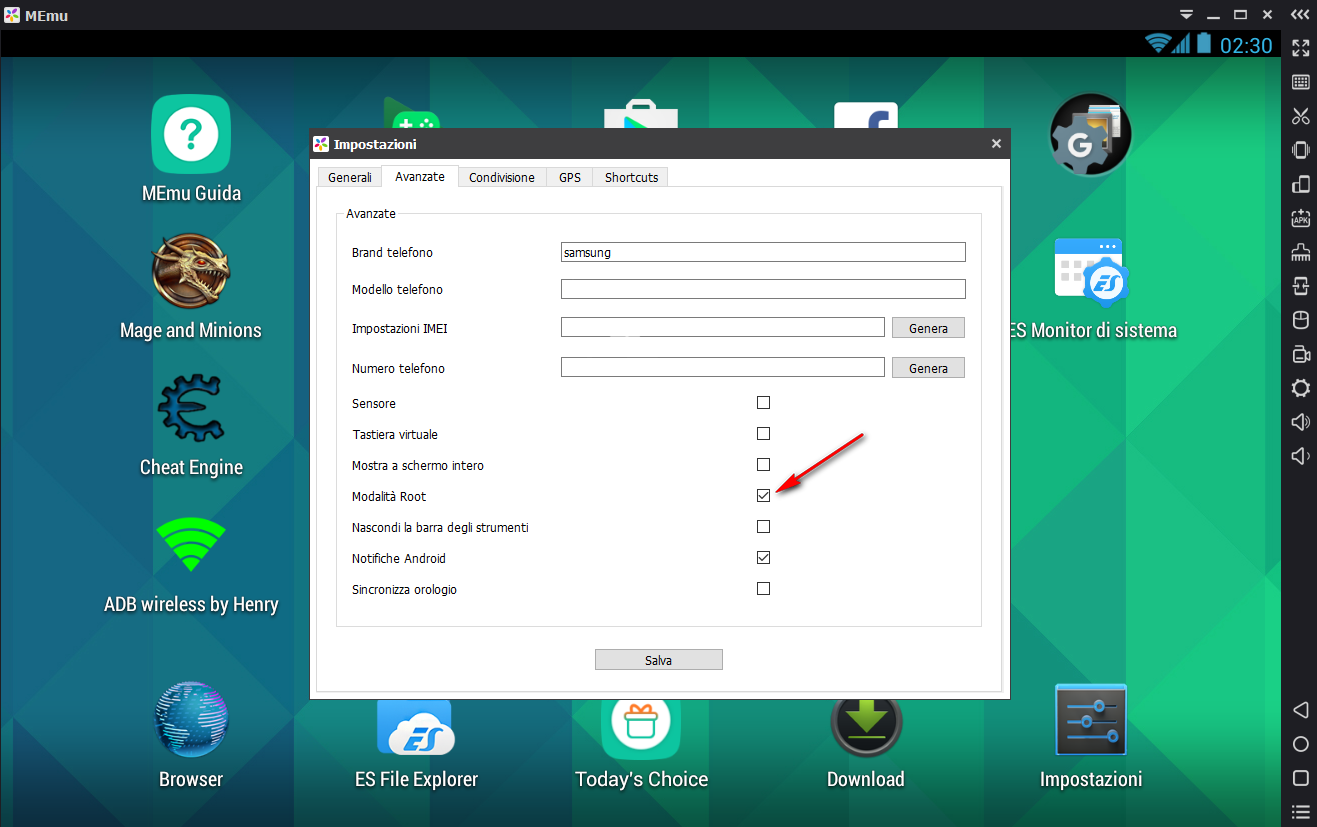Click the Android back triangle button
This screenshot has height=827, width=1317.
click(x=1300, y=710)
